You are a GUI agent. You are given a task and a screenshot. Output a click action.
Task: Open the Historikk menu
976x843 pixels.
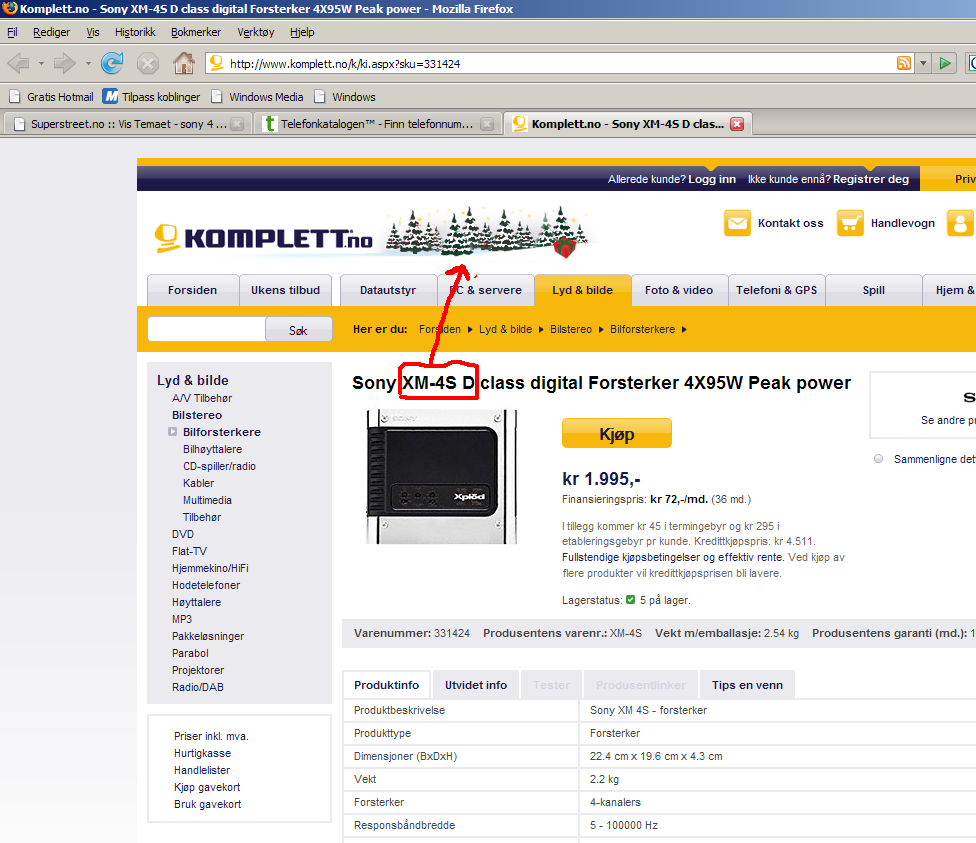click(135, 32)
